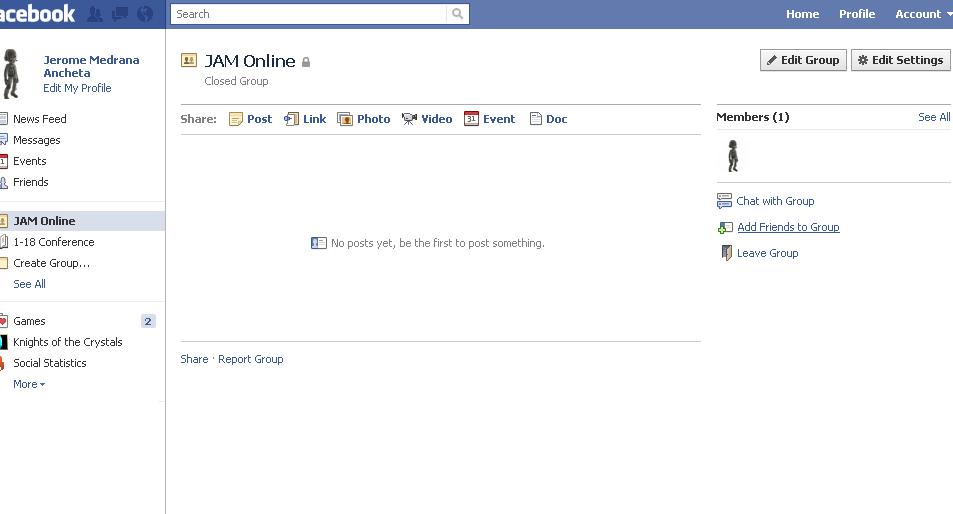
Task: Click the JAM Online group icon beside title
Action: (x=189, y=60)
